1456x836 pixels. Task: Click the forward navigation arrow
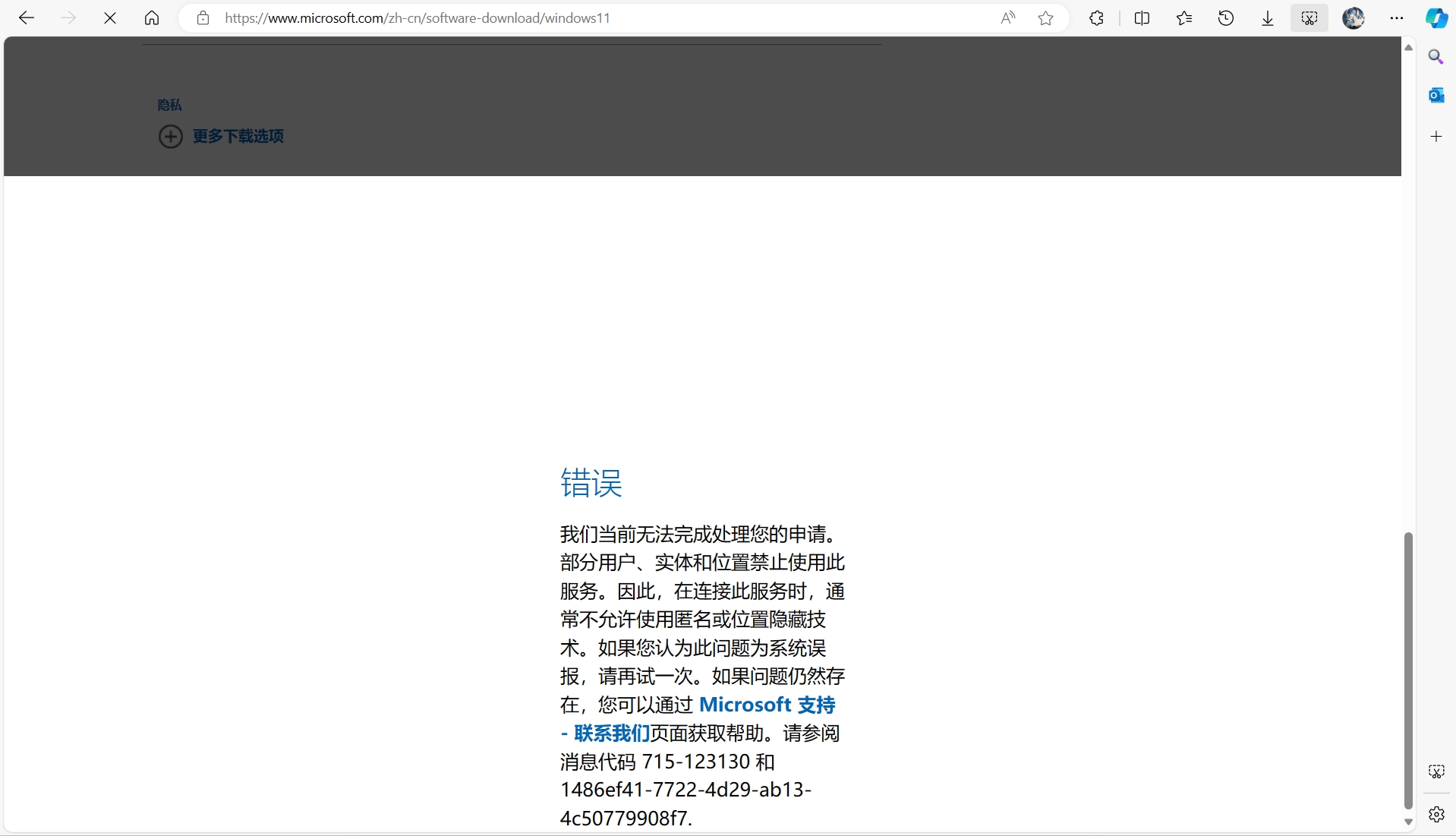point(68,18)
